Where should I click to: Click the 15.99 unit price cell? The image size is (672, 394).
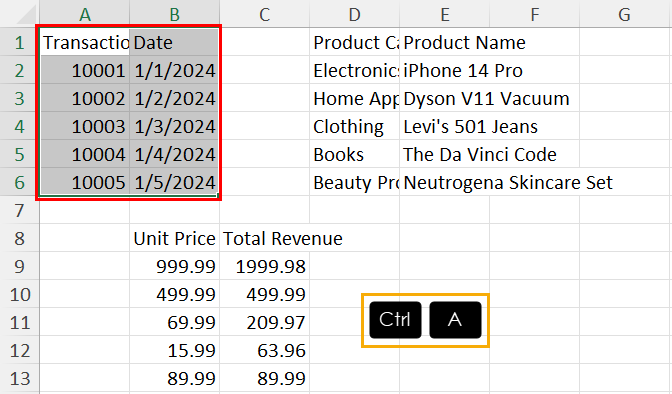(x=174, y=350)
